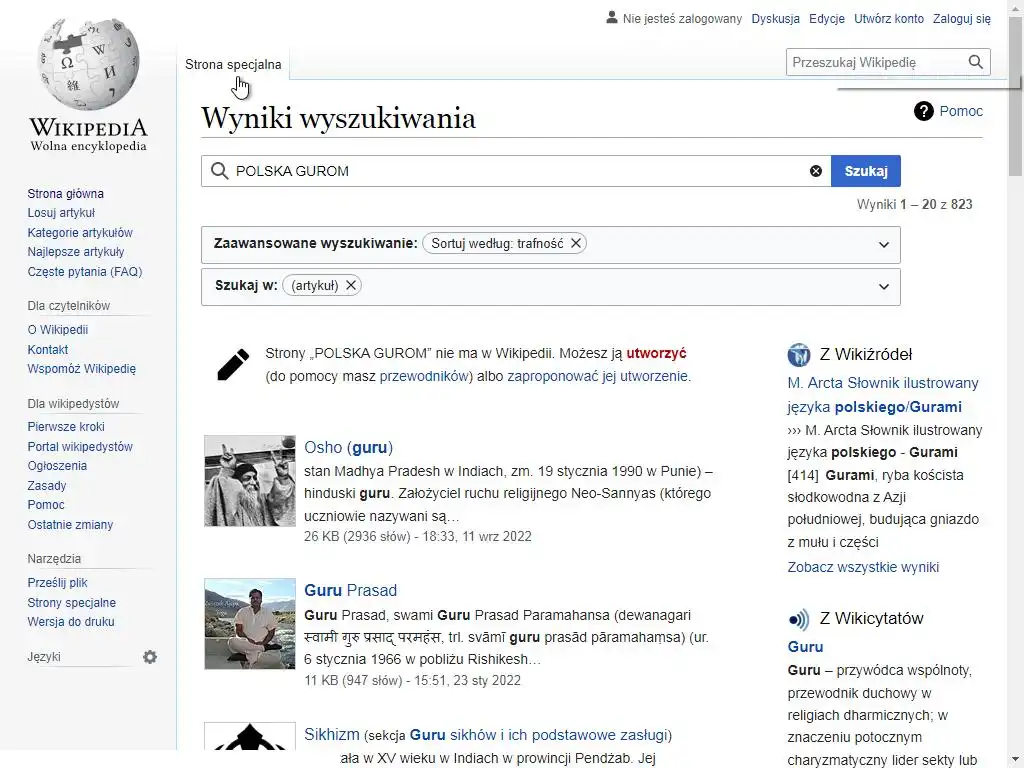The width and height of the screenshot is (1024, 768).
Task: Clear the search query with the X icon
Action: pos(816,171)
